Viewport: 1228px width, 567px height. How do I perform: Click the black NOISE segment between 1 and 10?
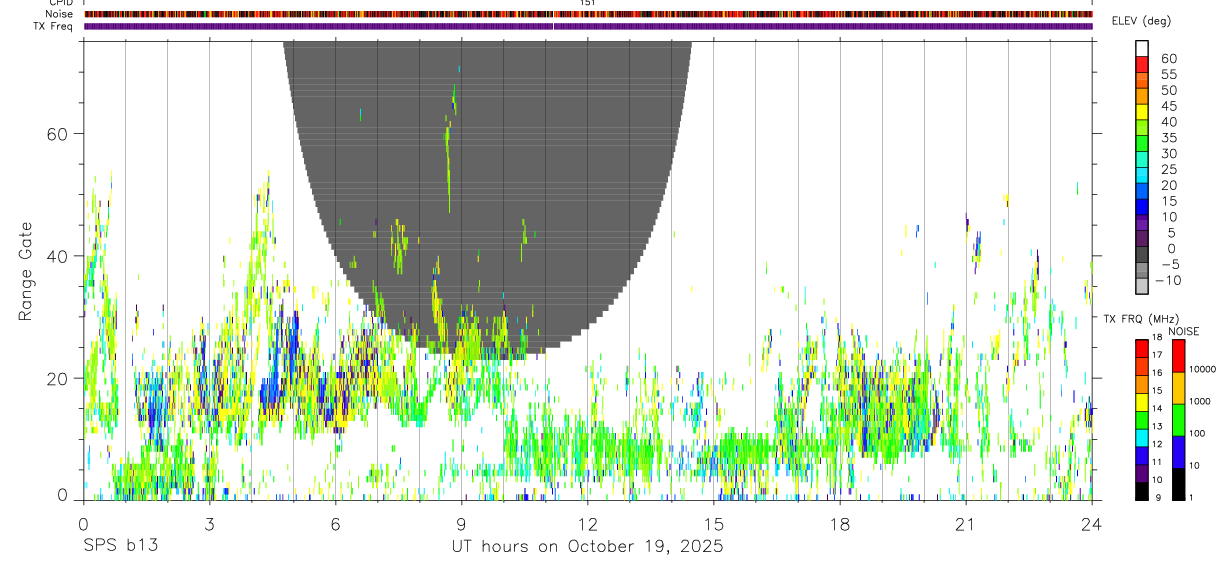pos(1179,484)
